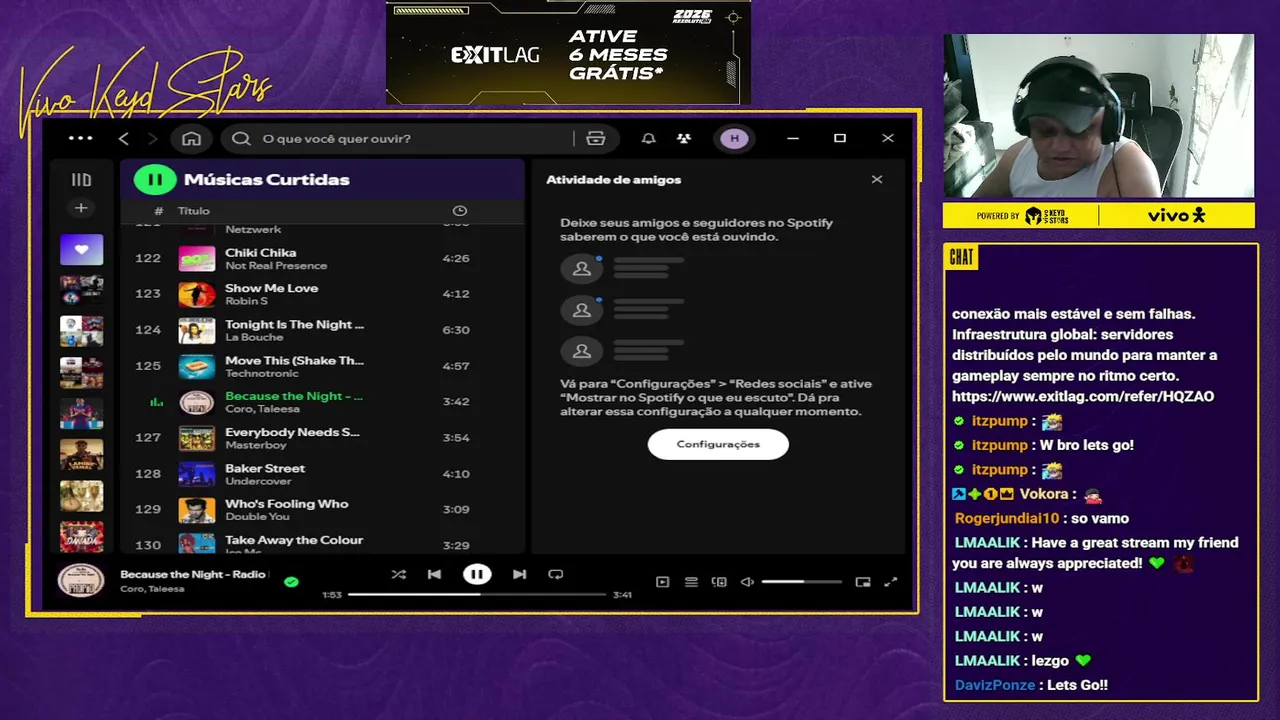Screen dimensions: 1280x720
Task: Open the Browse icon in the search bar
Action: point(596,138)
